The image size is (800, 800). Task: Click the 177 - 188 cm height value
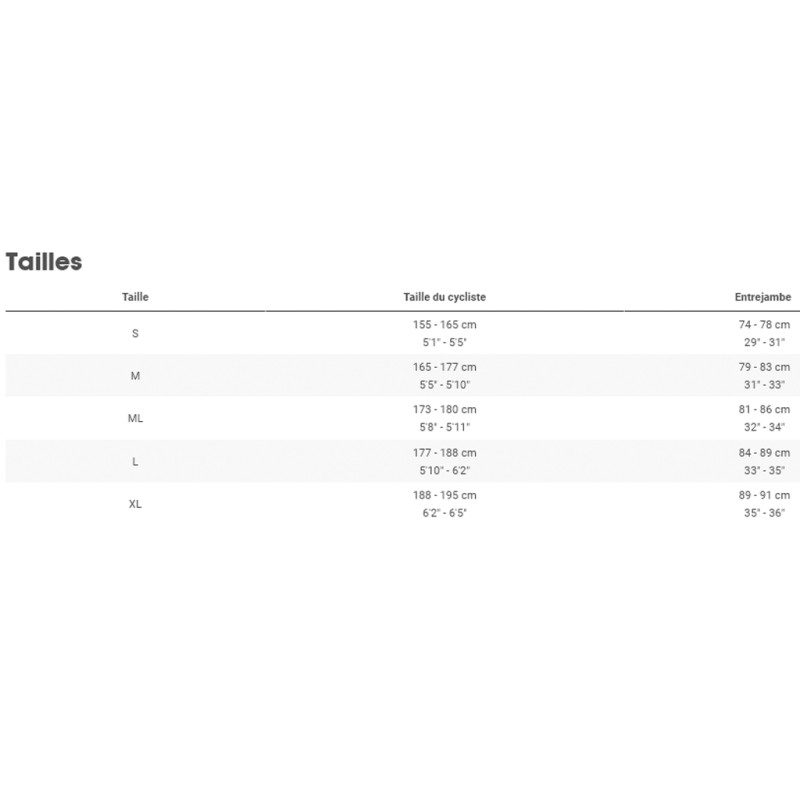point(445,453)
